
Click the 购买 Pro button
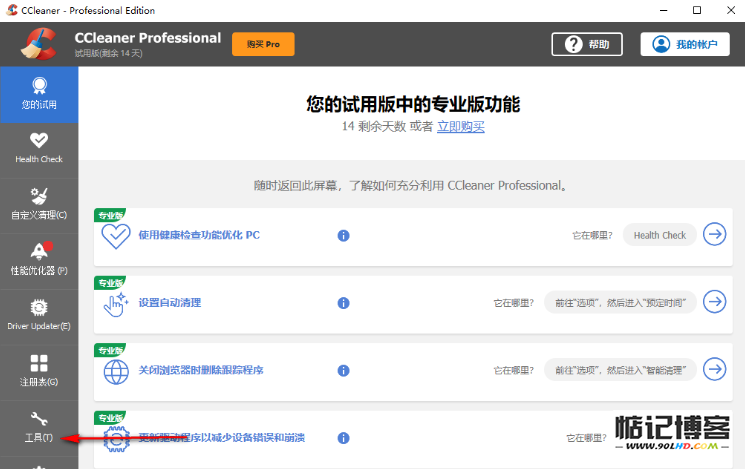263,44
